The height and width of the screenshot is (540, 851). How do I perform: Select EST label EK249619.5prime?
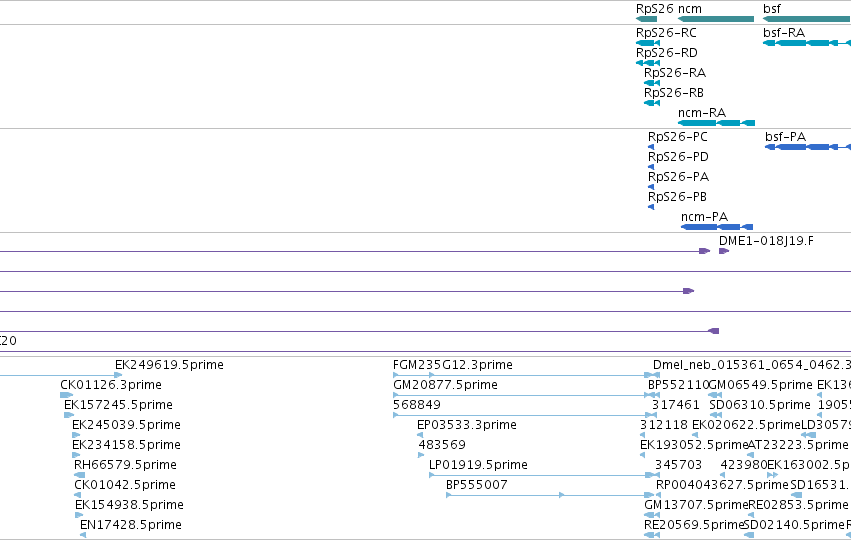pyautogui.click(x=169, y=365)
